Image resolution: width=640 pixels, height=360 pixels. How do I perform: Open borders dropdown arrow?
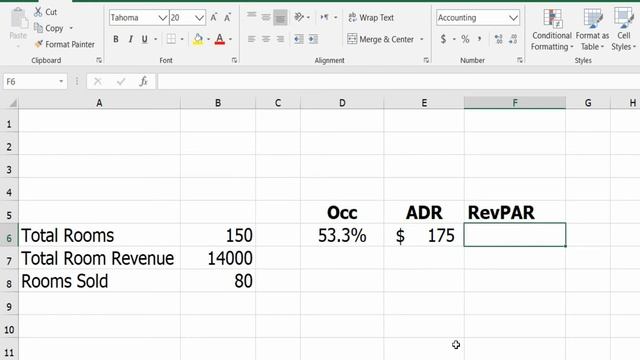[182, 39]
